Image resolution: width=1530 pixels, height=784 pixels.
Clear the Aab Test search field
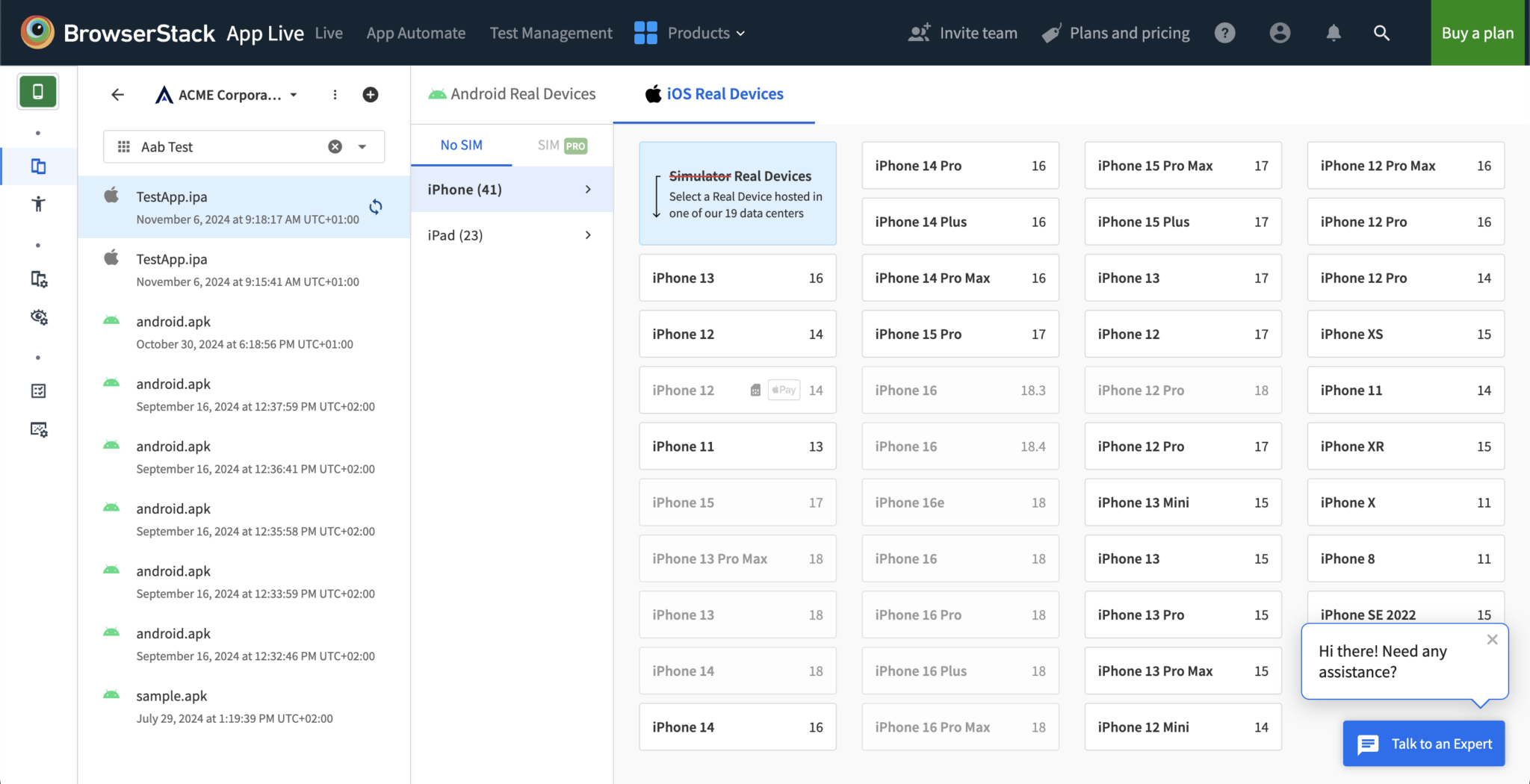[334, 146]
